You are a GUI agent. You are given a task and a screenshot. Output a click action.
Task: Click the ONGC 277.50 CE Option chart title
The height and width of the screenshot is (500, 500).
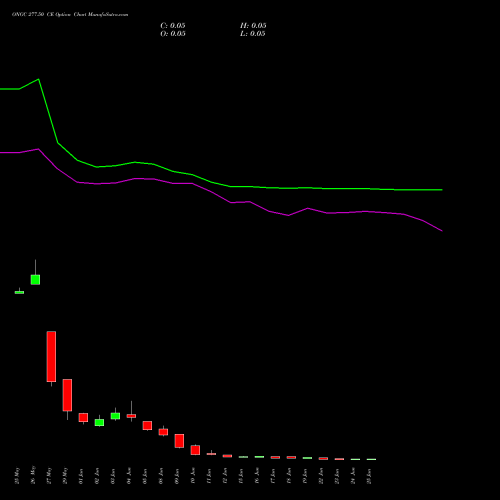pos(70,15)
